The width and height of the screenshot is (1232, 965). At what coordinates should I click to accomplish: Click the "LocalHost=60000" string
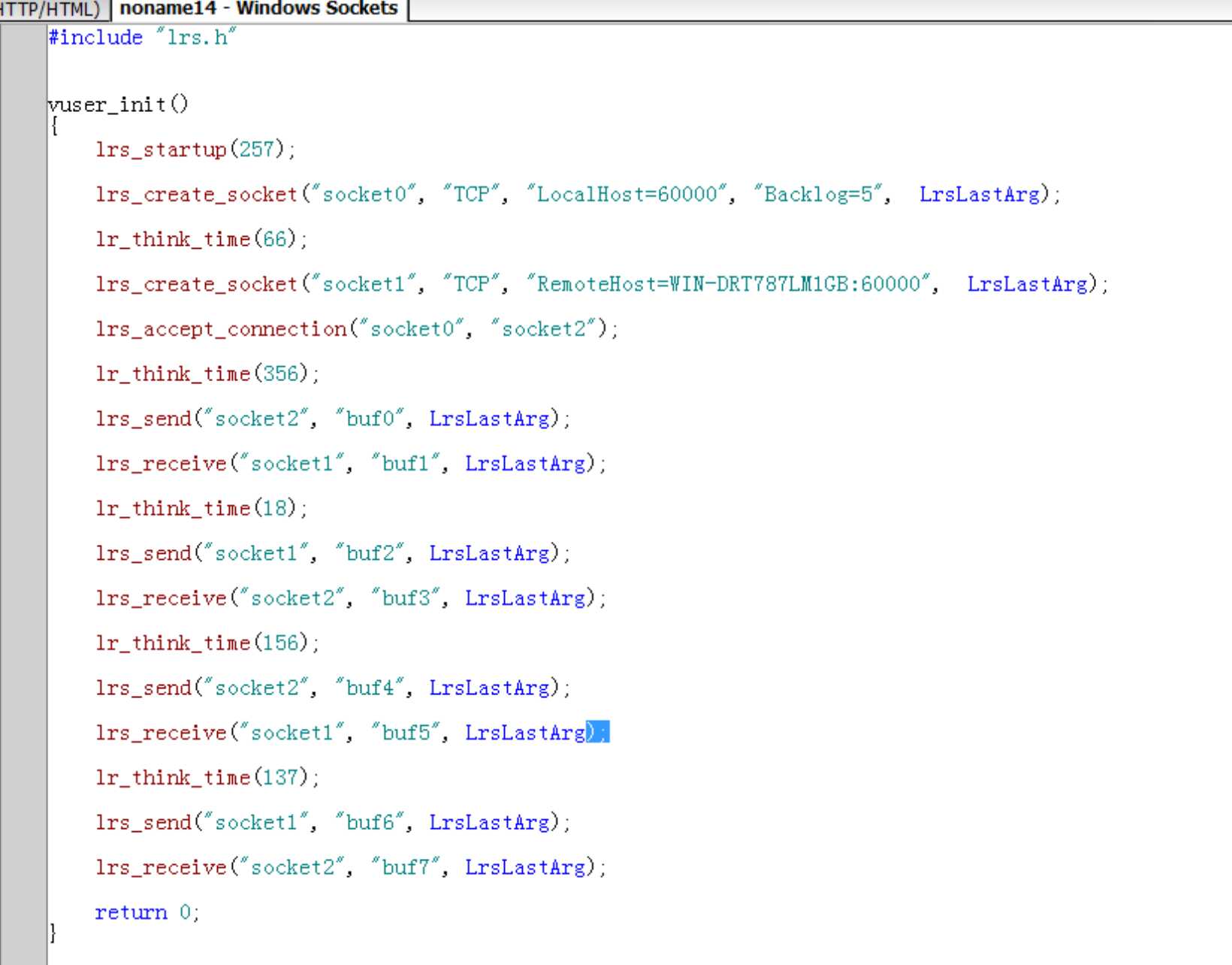pos(627,194)
